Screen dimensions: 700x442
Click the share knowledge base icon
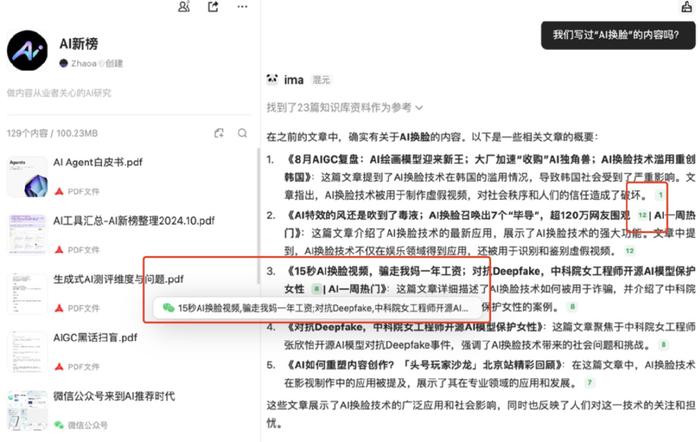[x=213, y=6]
